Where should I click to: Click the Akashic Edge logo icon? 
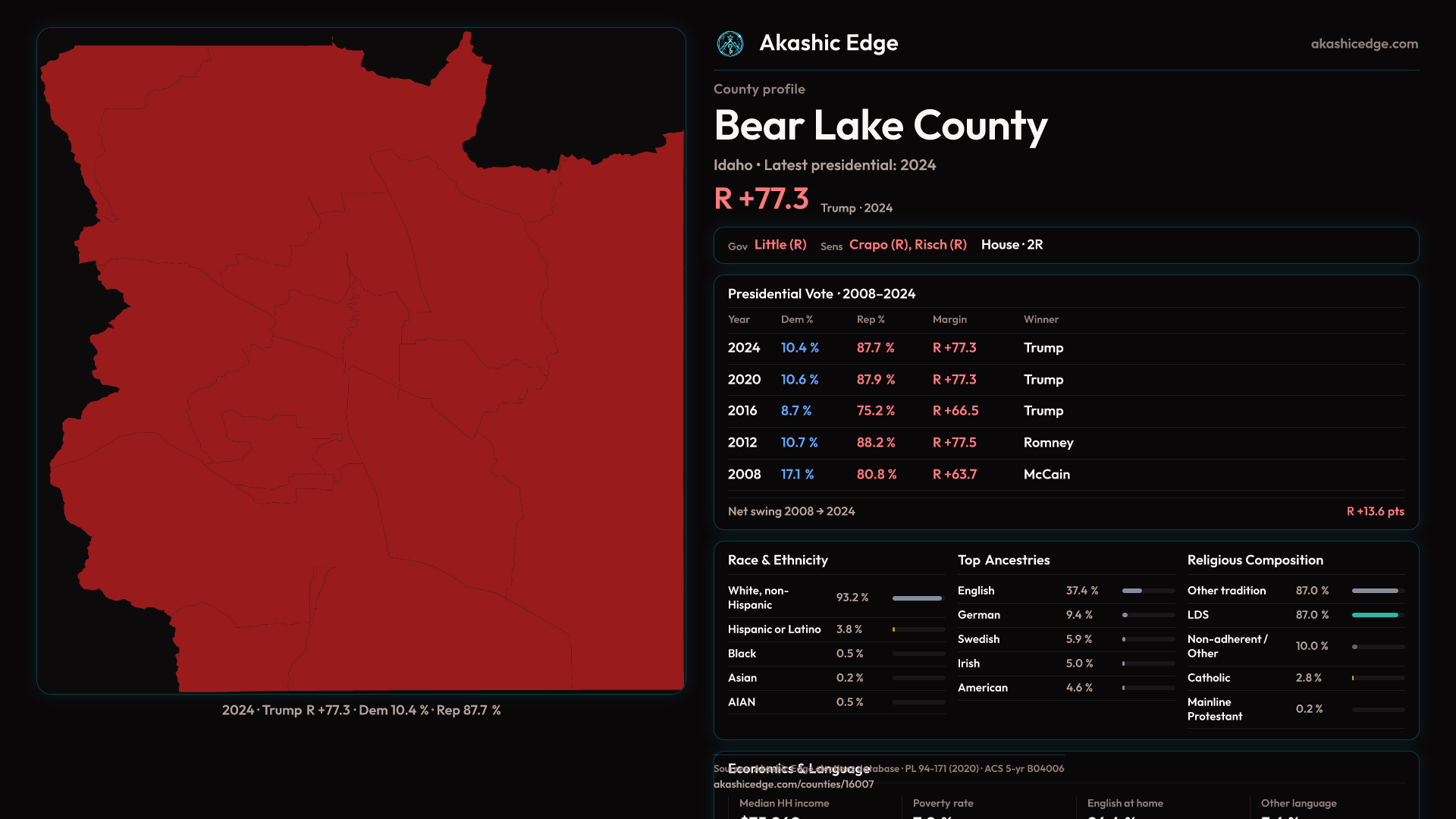730,44
